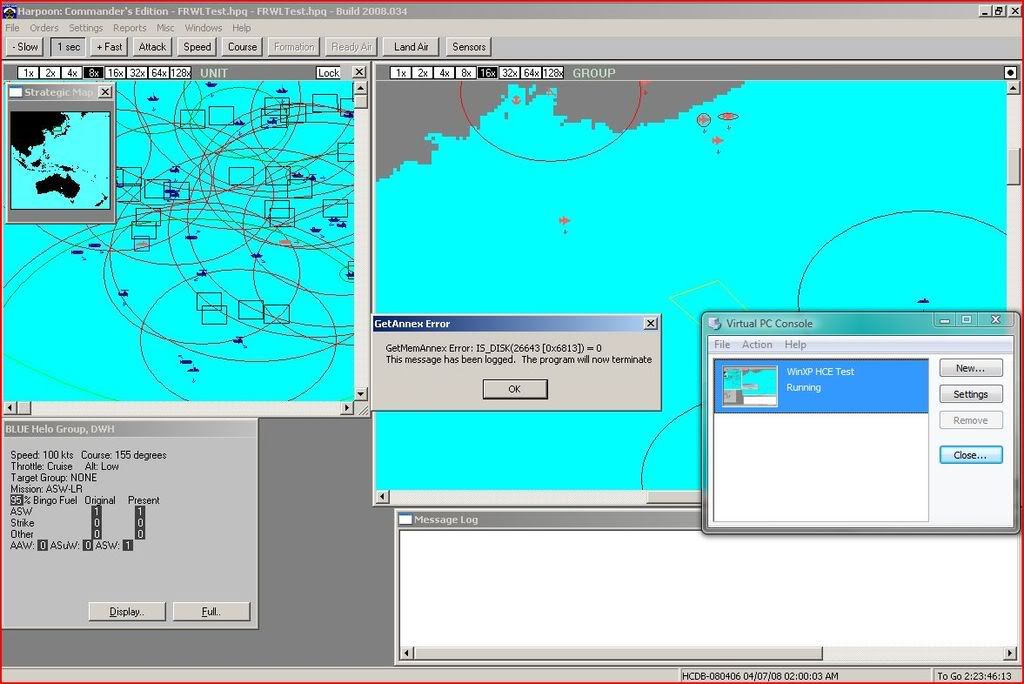The width and height of the screenshot is (1024, 684).
Task: Open the Harpoon File menu
Action: (12, 28)
